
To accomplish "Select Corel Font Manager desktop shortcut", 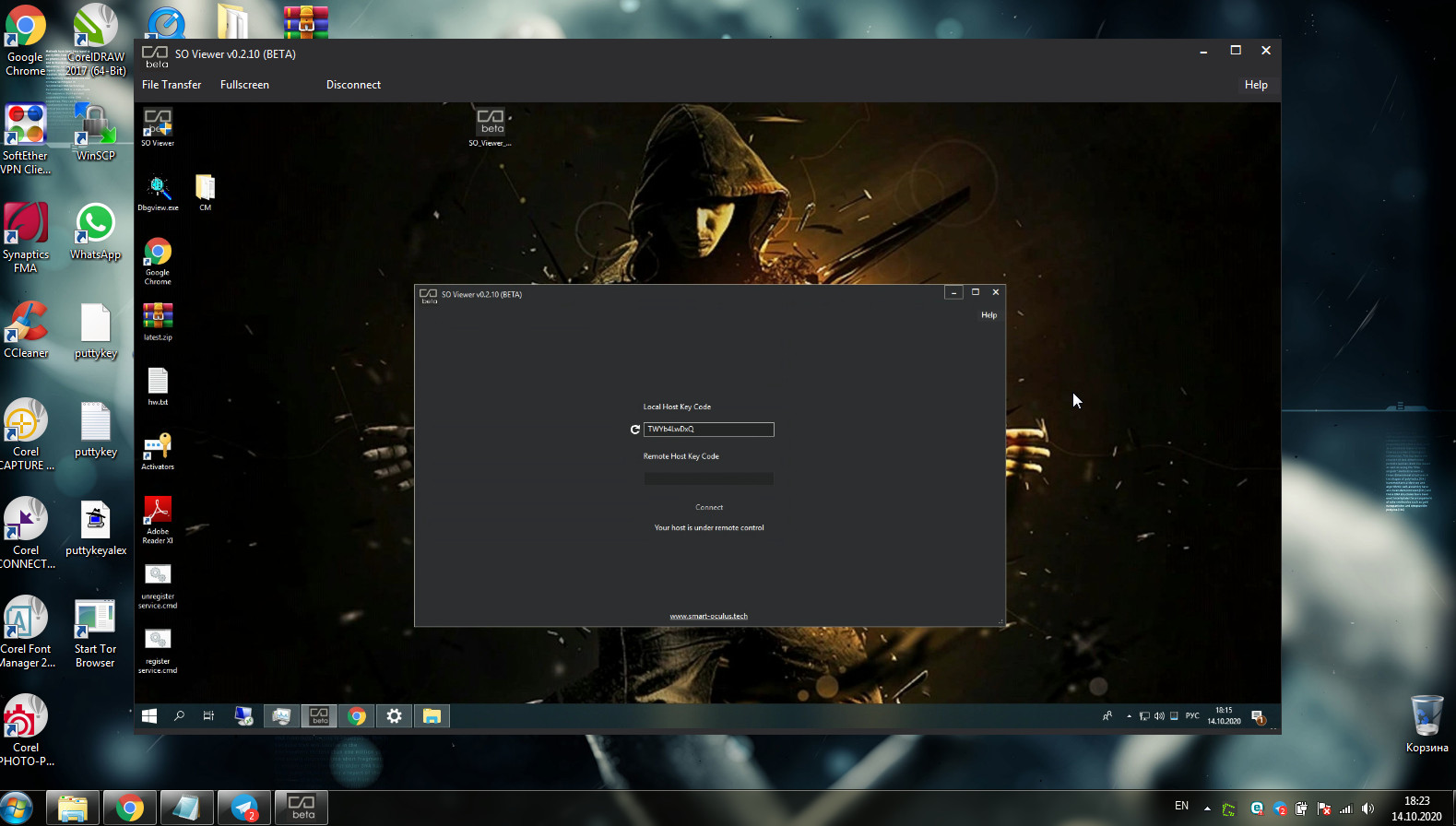I will [26, 631].
